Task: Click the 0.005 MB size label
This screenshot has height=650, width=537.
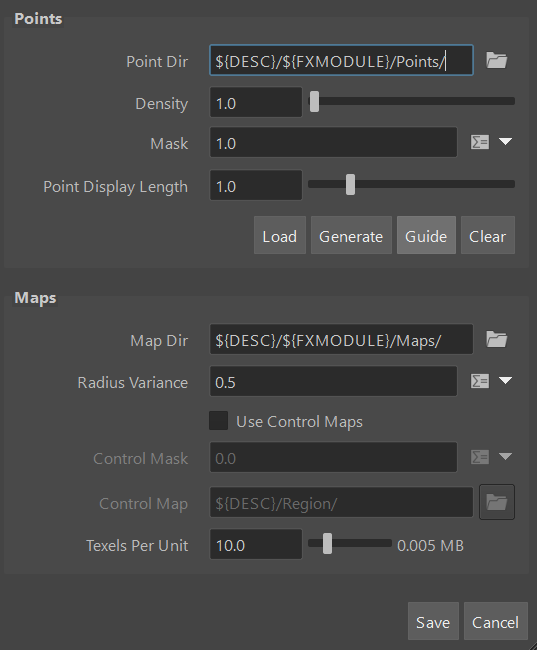Action: [x=430, y=546]
